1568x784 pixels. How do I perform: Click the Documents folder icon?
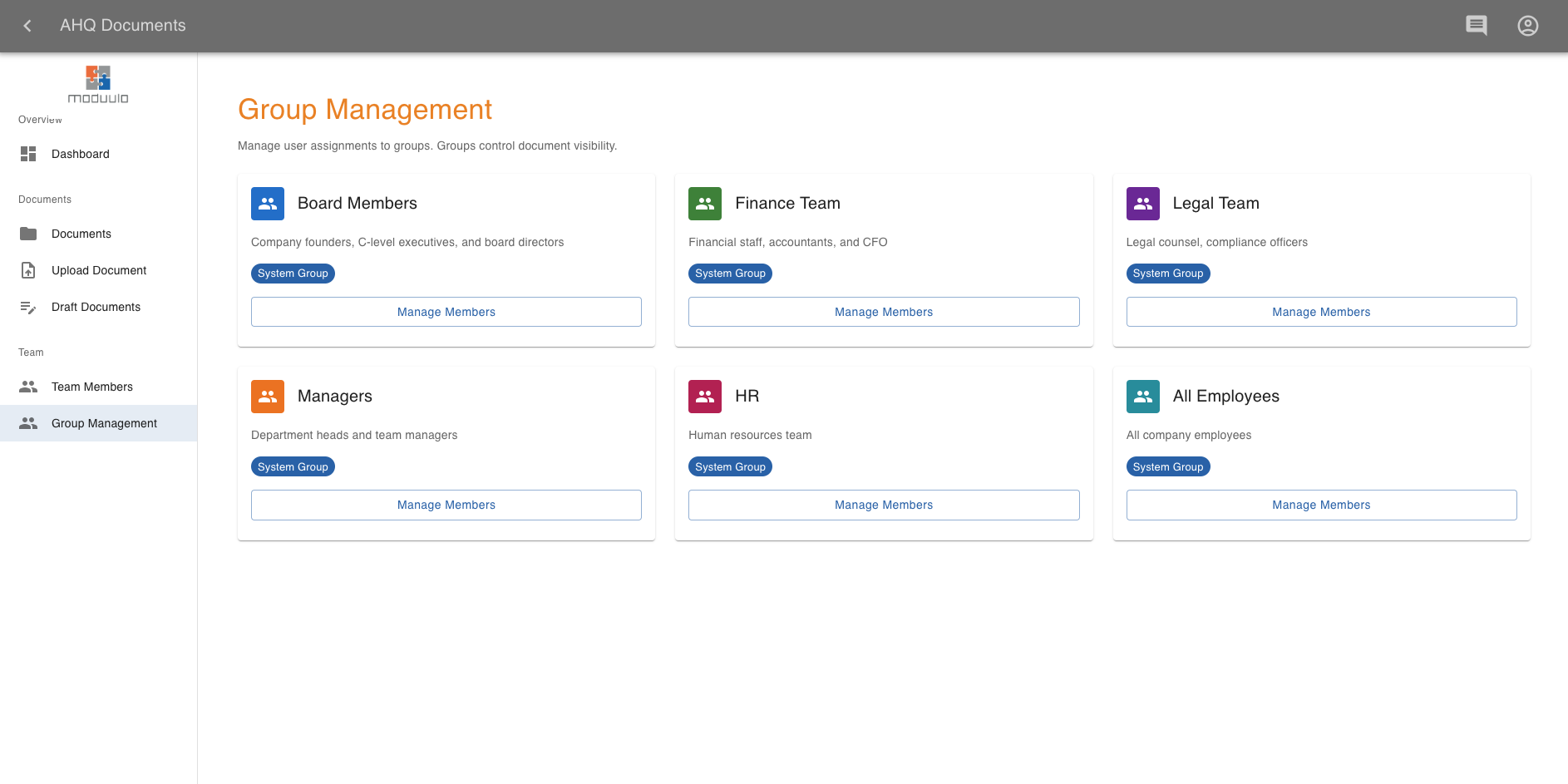click(x=27, y=234)
